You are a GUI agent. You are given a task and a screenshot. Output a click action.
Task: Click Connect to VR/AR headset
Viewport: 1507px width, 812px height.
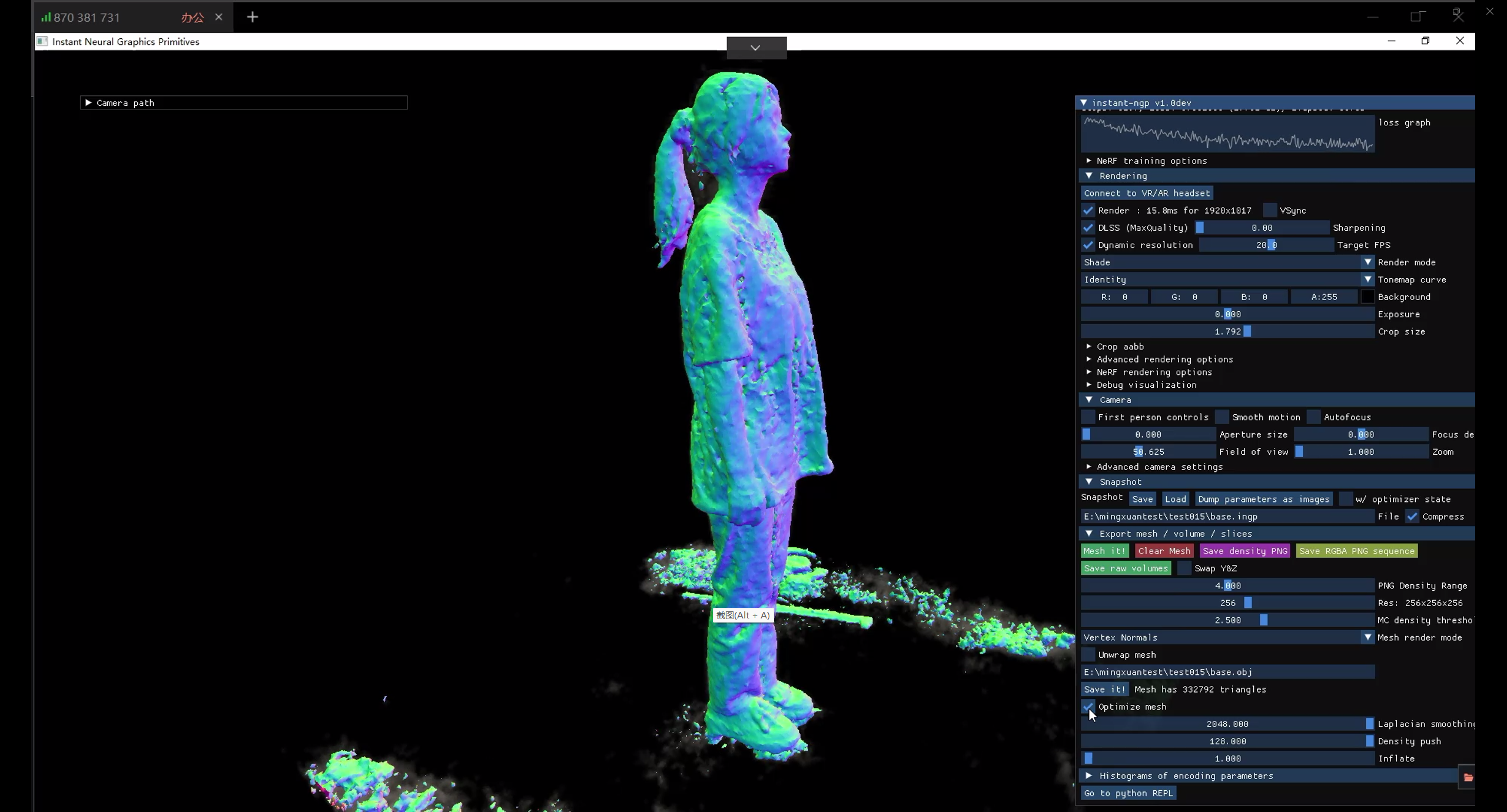[1147, 193]
